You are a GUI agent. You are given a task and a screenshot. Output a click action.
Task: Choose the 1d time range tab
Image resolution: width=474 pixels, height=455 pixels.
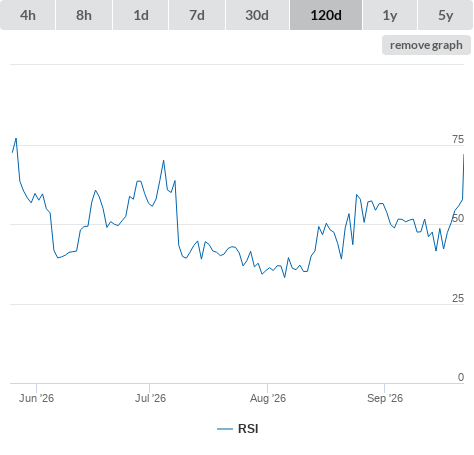click(141, 15)
